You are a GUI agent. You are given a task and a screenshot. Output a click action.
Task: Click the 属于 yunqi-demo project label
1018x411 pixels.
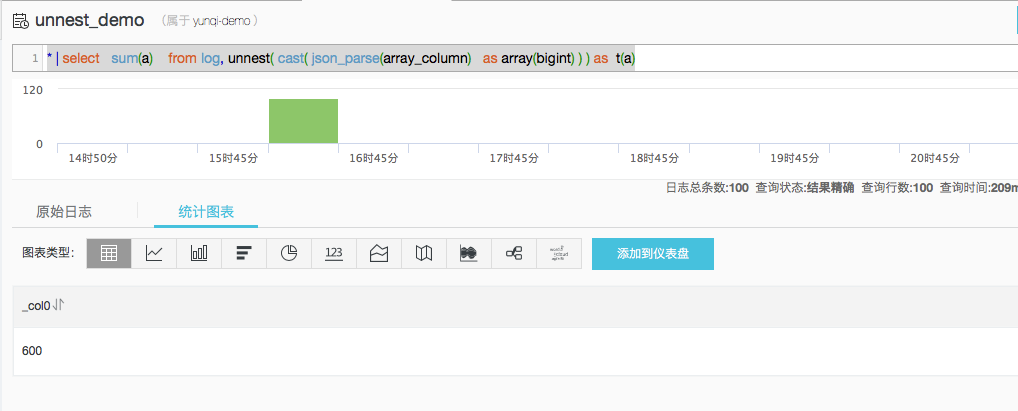point(212,21)
